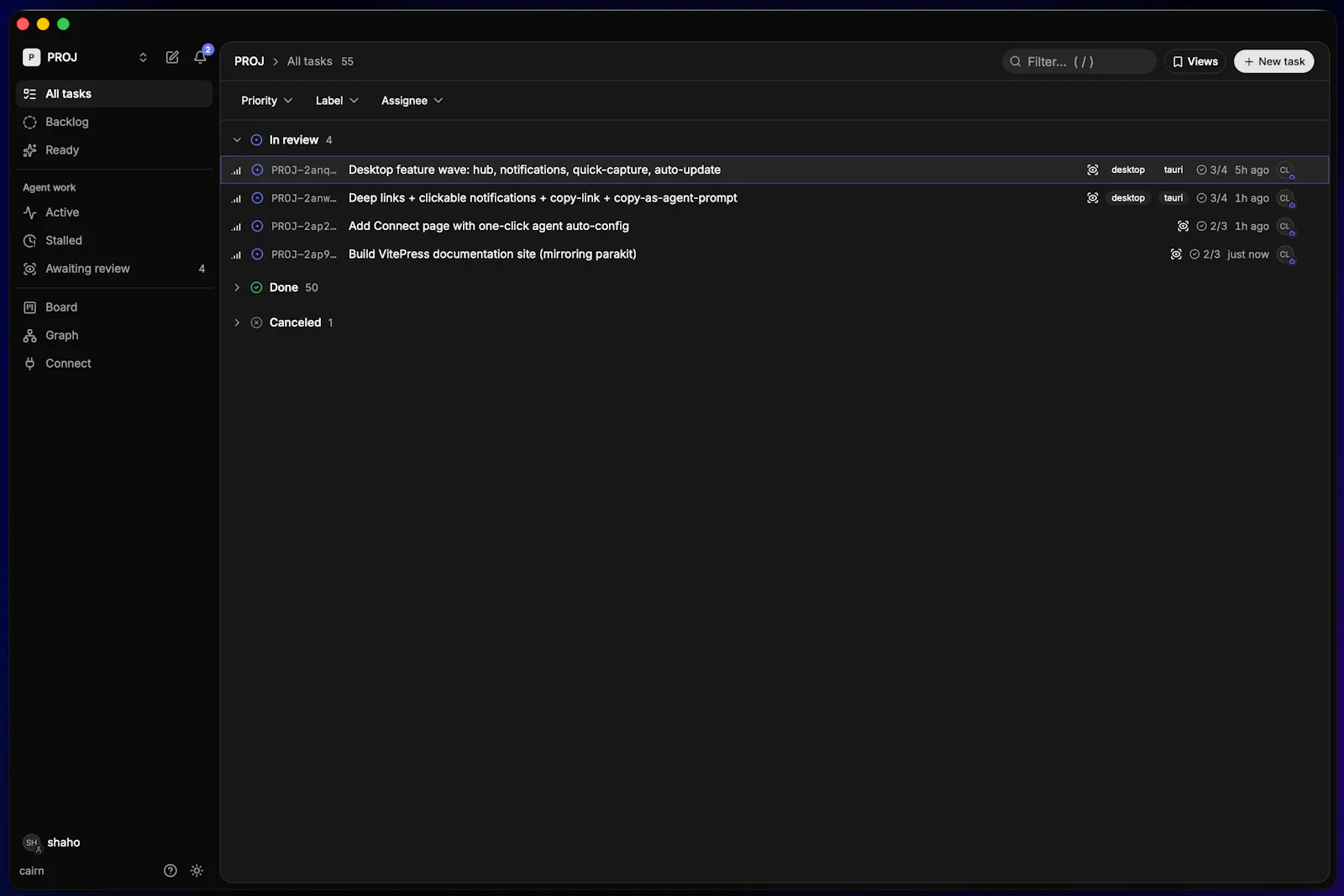The image size is (1344, 896).
Task: Click CL assignee avatar on Desktop feature wave row
Action: coord(1285,170)
